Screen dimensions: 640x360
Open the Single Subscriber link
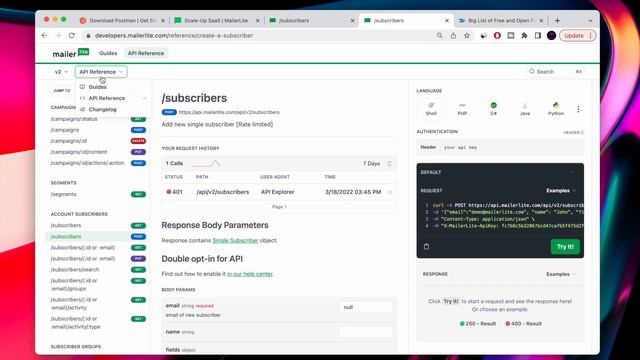click(x=236, y=240)
